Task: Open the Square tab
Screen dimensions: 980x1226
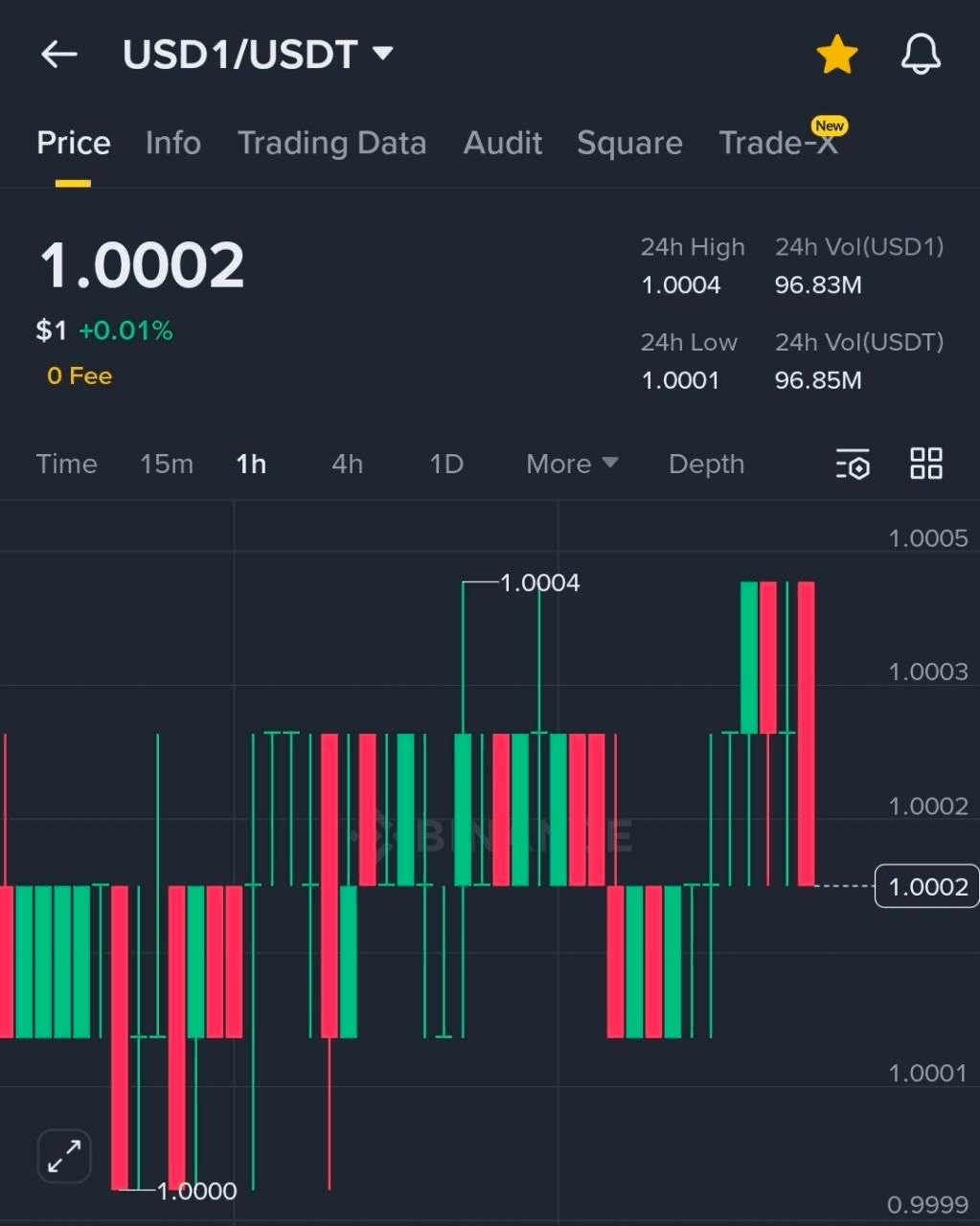Action: pos(629,143)
